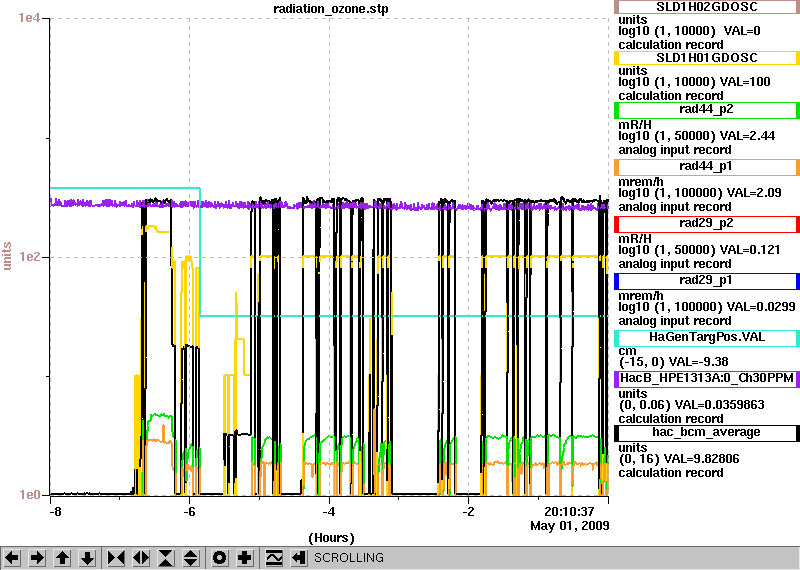Shift the plot up using the up arrow
The width and height of the screenshot is (800, 570).
click(x=62, y=558)
